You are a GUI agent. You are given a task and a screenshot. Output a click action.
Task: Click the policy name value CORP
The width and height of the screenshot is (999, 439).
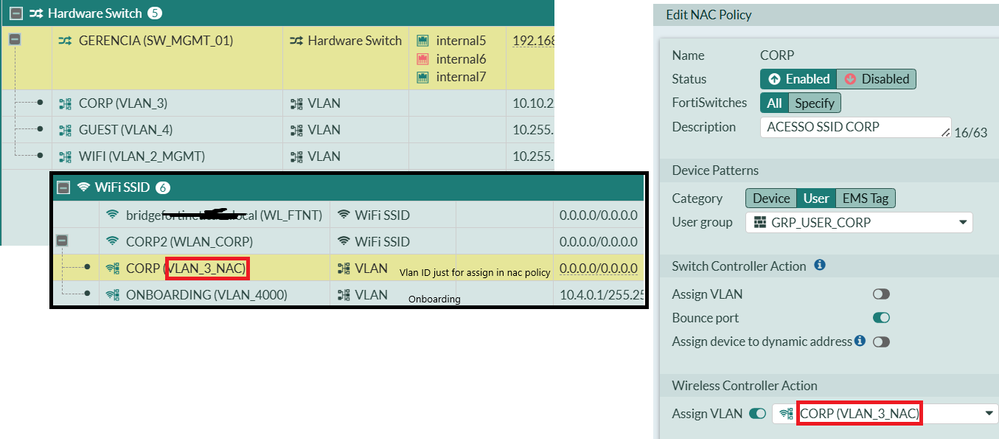pos(777,55)
